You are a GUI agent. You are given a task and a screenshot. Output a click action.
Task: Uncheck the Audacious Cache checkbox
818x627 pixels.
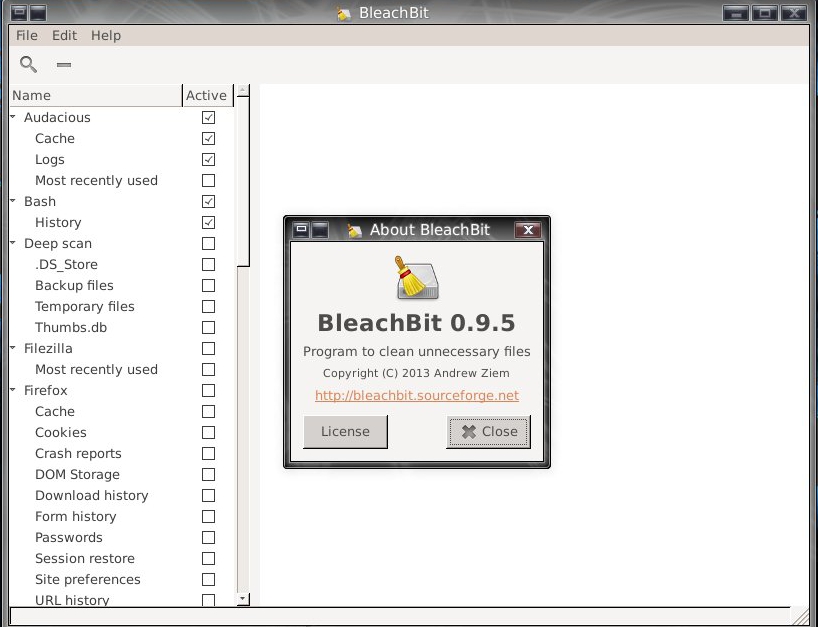tap(208, 138)
